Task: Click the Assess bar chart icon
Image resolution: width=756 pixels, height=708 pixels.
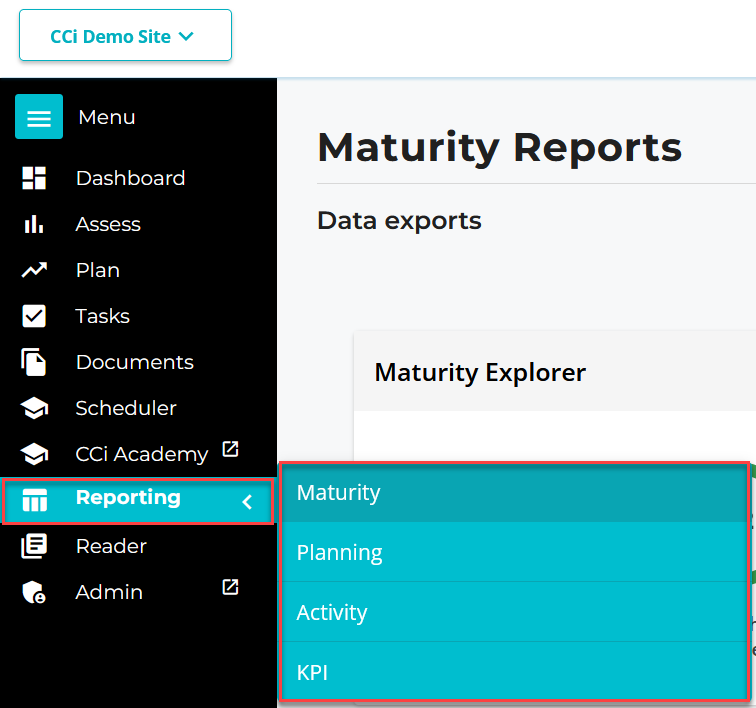Action: [x=34, y=224]
